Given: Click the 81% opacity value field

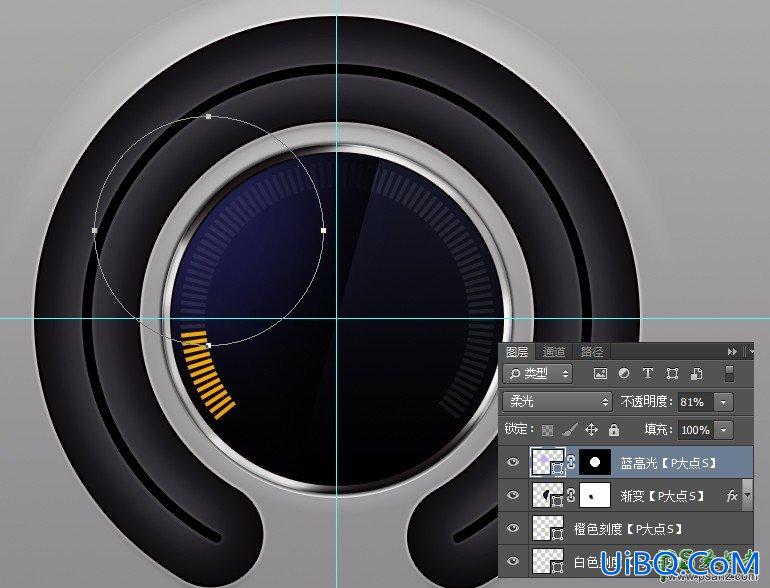Looking at the screenshot, I should [695, 402].
